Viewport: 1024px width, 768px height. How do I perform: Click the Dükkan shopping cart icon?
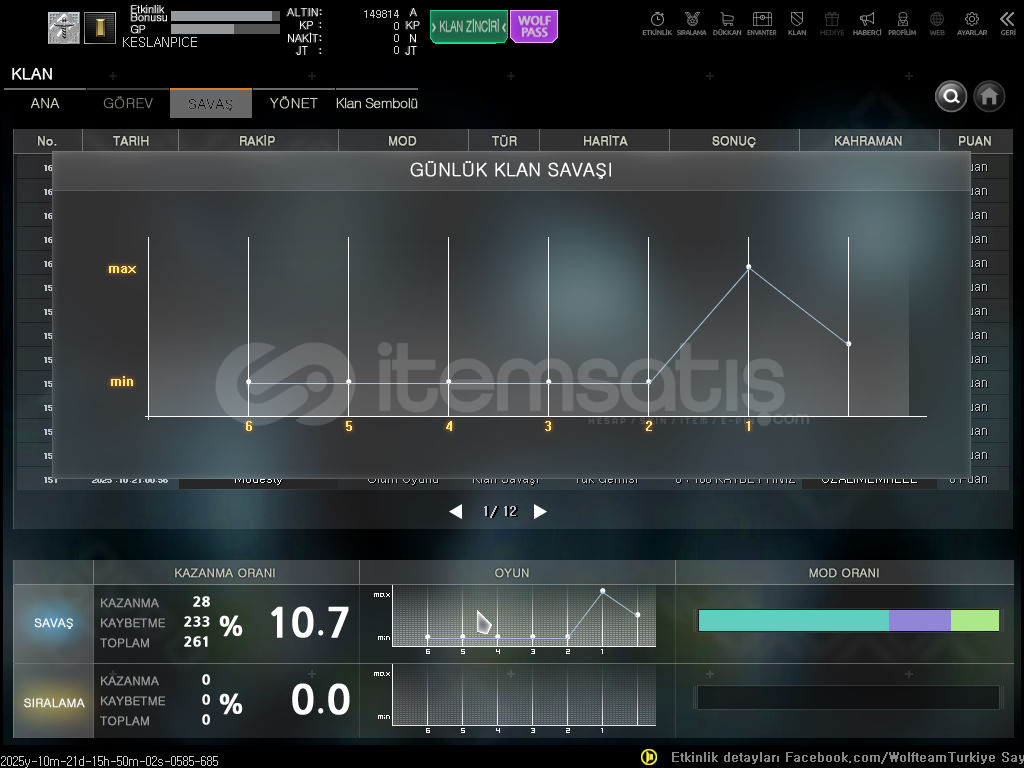[x=727, y=21]
